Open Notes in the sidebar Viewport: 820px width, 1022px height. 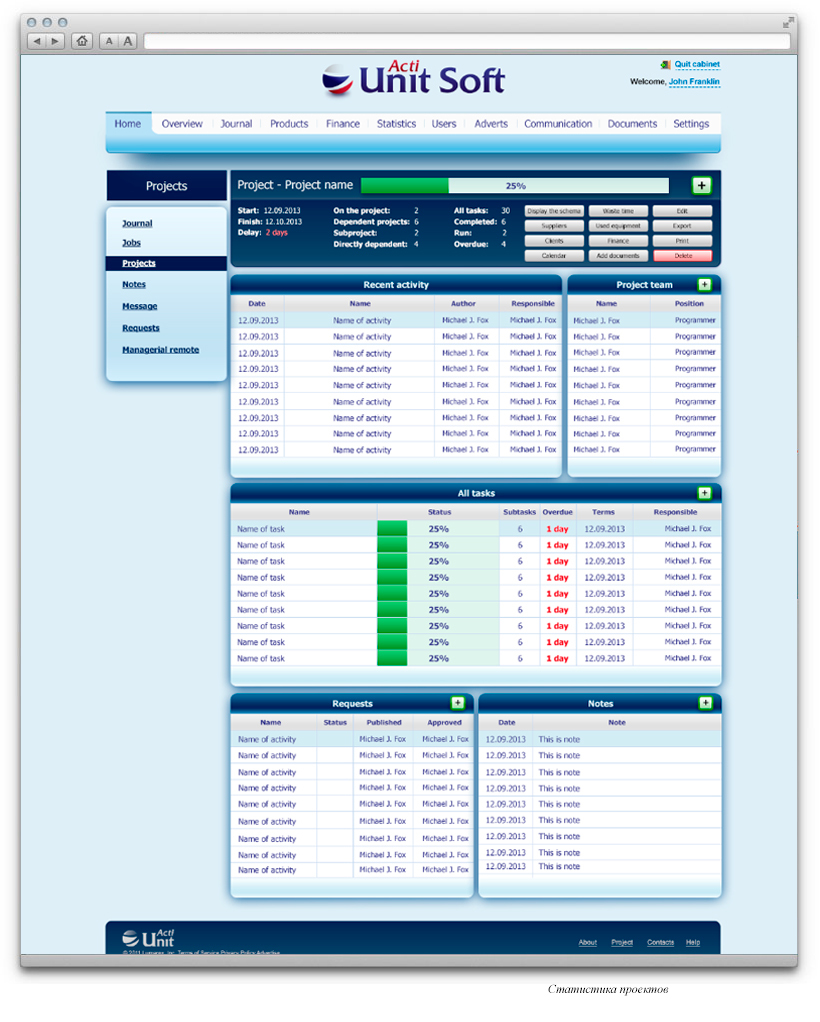tap(134, 284)
